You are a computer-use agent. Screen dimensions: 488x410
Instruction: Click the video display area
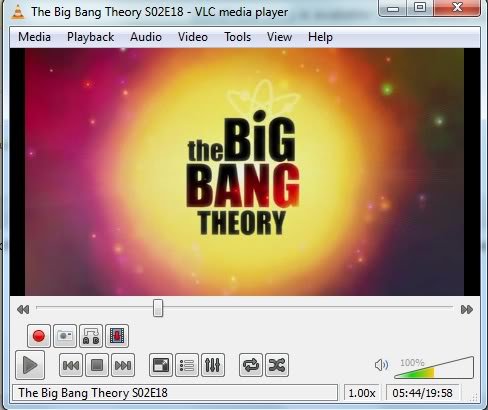(x=244, y=172)
